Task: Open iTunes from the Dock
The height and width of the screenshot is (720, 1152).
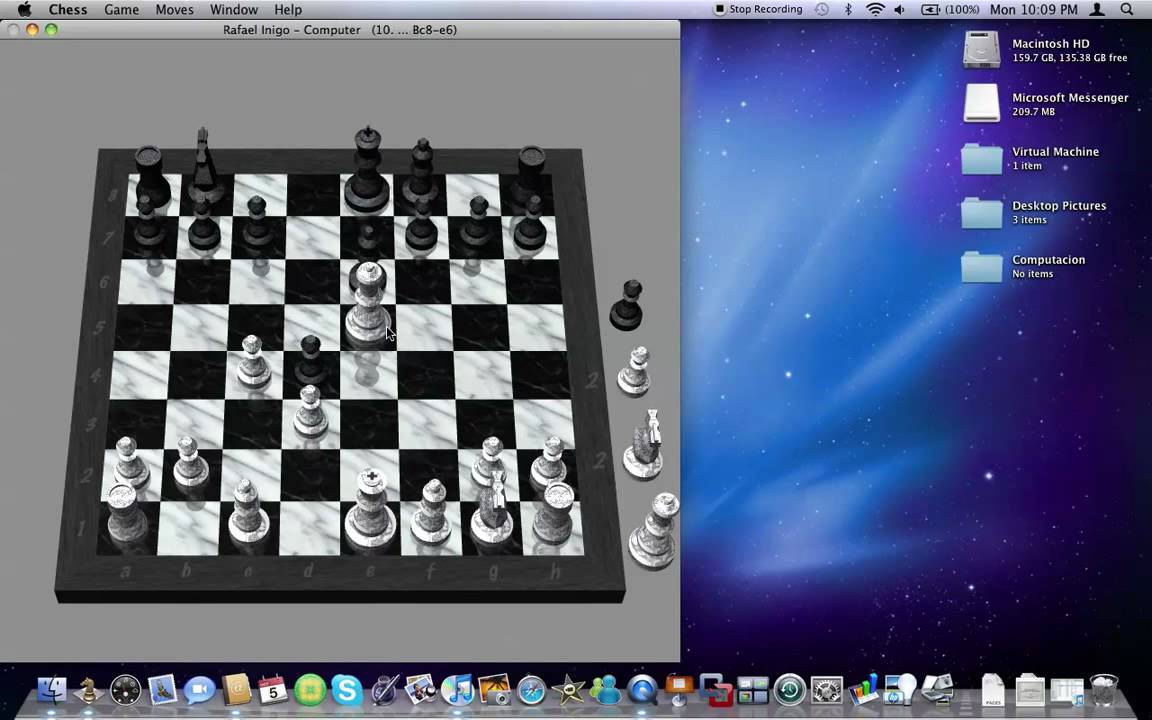Action: point(459,690)
